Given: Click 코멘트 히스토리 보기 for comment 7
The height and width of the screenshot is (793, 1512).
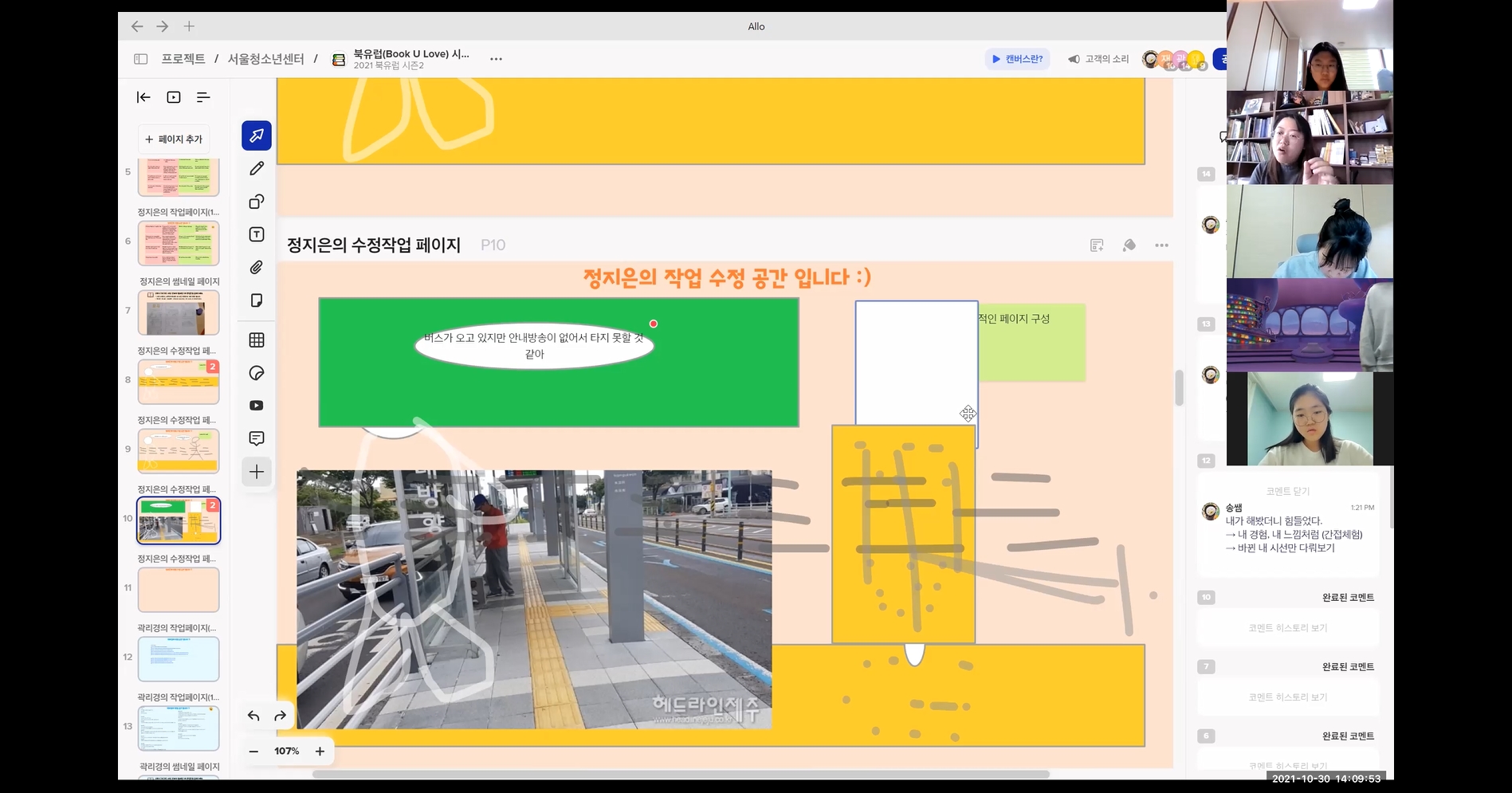Looking at the screenshot, I should [1288, 697].
